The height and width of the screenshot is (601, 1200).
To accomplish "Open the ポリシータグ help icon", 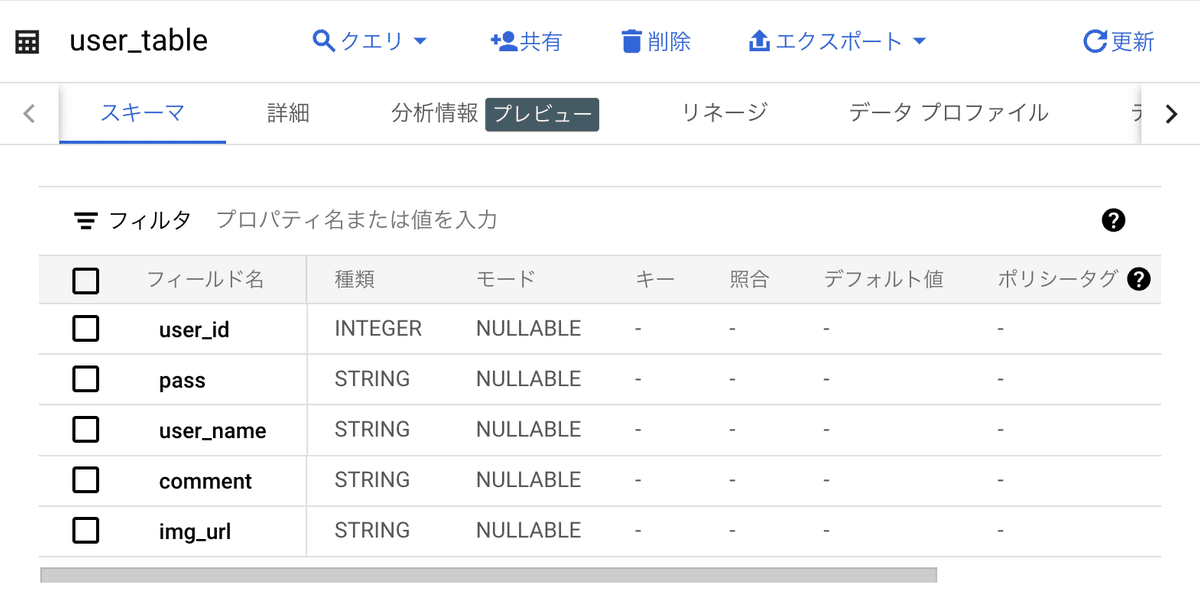I will coord(1138,279).
